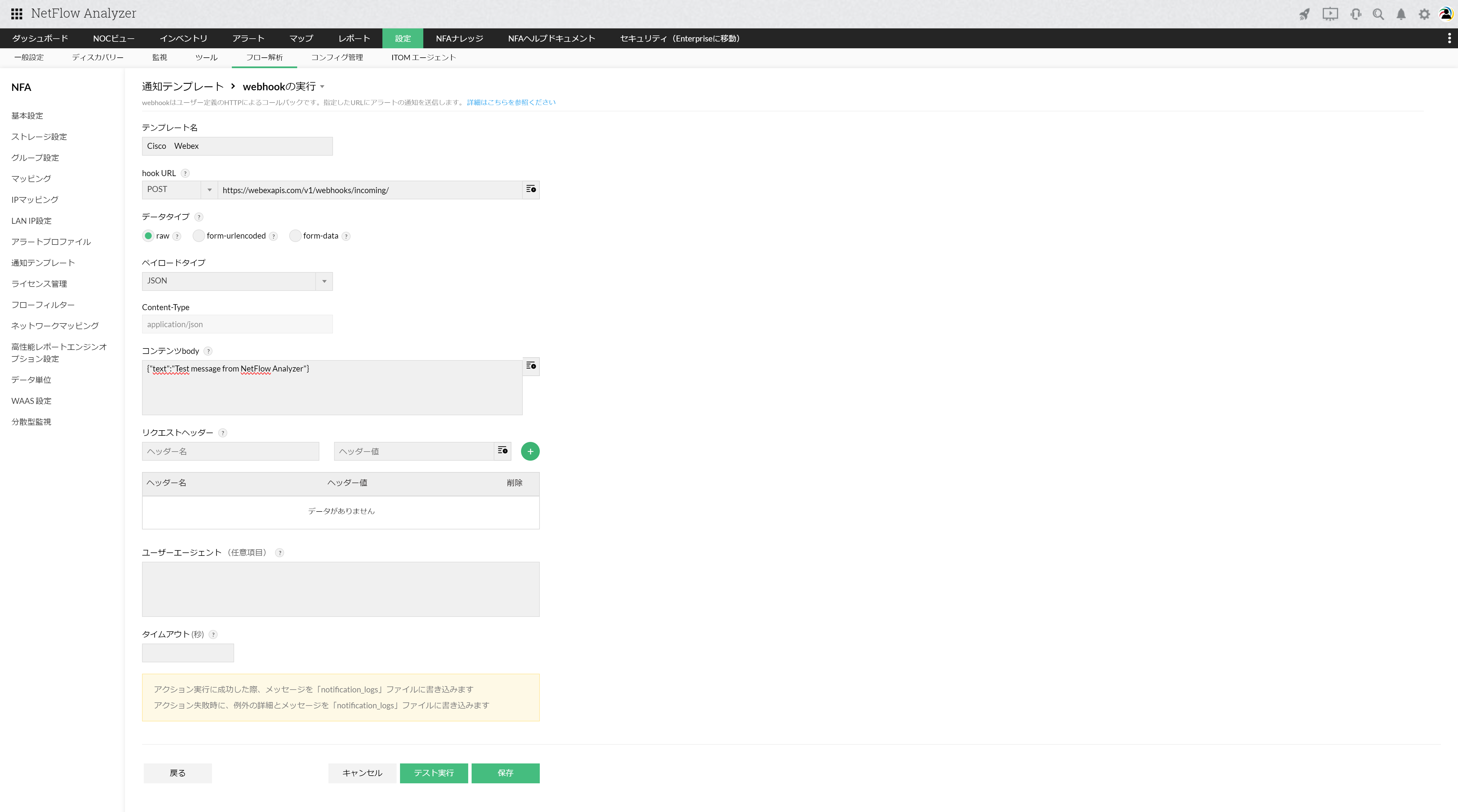Click the テスト実行 button
The height and width of the screenshot is (812, 1458).
(x=434, y=773)
